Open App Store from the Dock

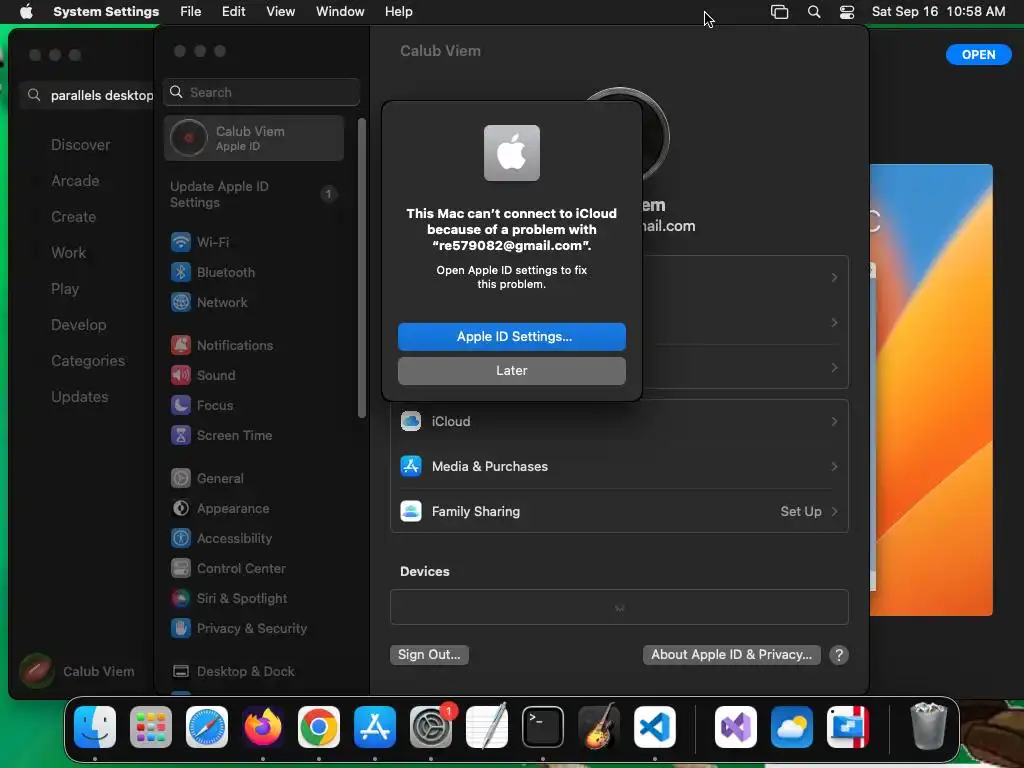pos(375,727)
